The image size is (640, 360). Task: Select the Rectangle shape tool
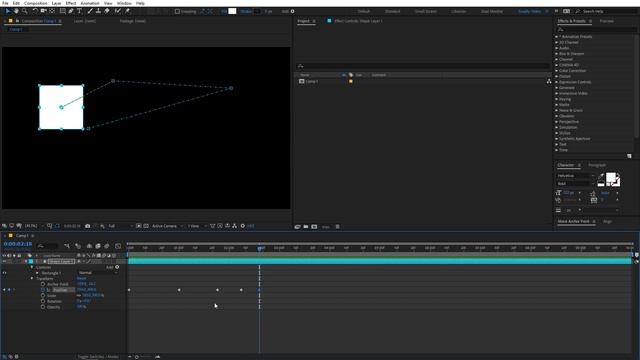pyautogui.click(x=62, y=11)
